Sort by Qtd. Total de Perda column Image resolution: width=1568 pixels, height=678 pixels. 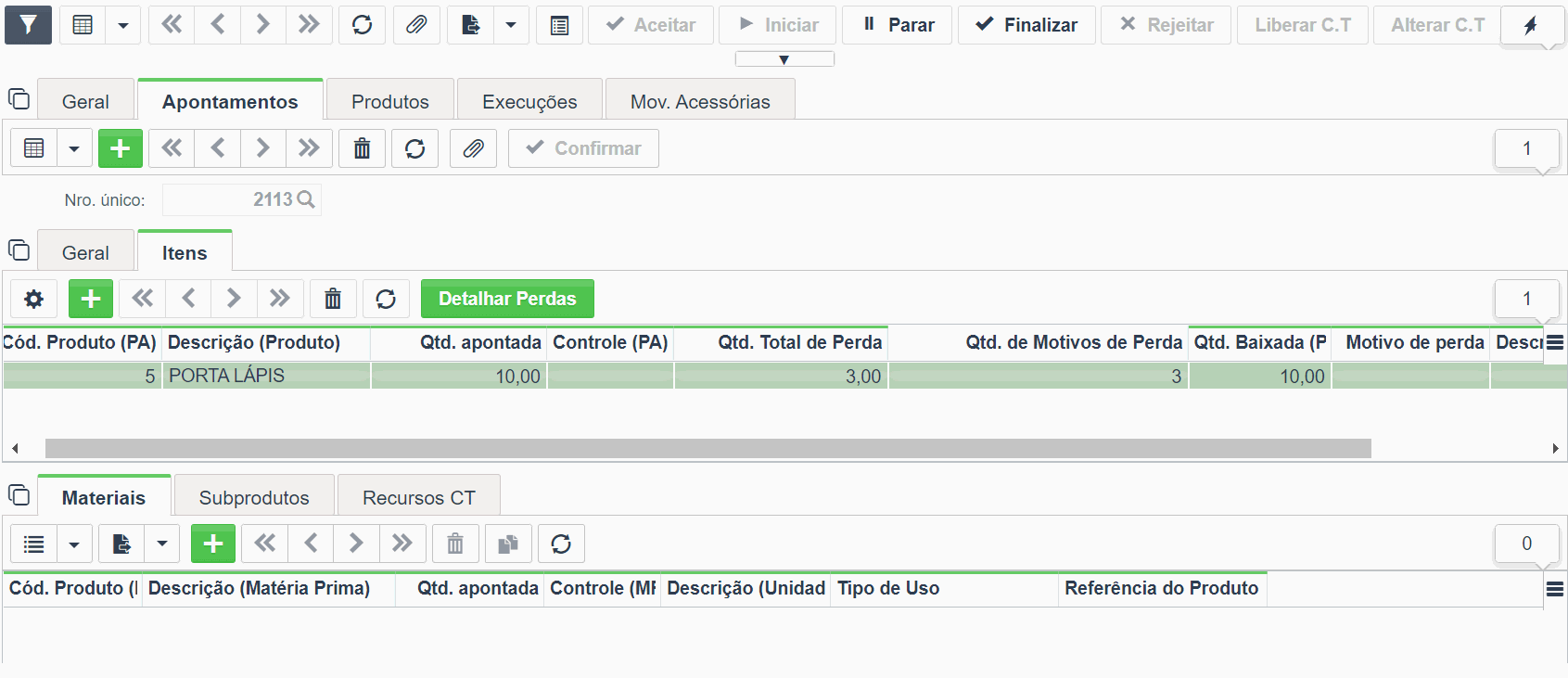pos(781,342)
